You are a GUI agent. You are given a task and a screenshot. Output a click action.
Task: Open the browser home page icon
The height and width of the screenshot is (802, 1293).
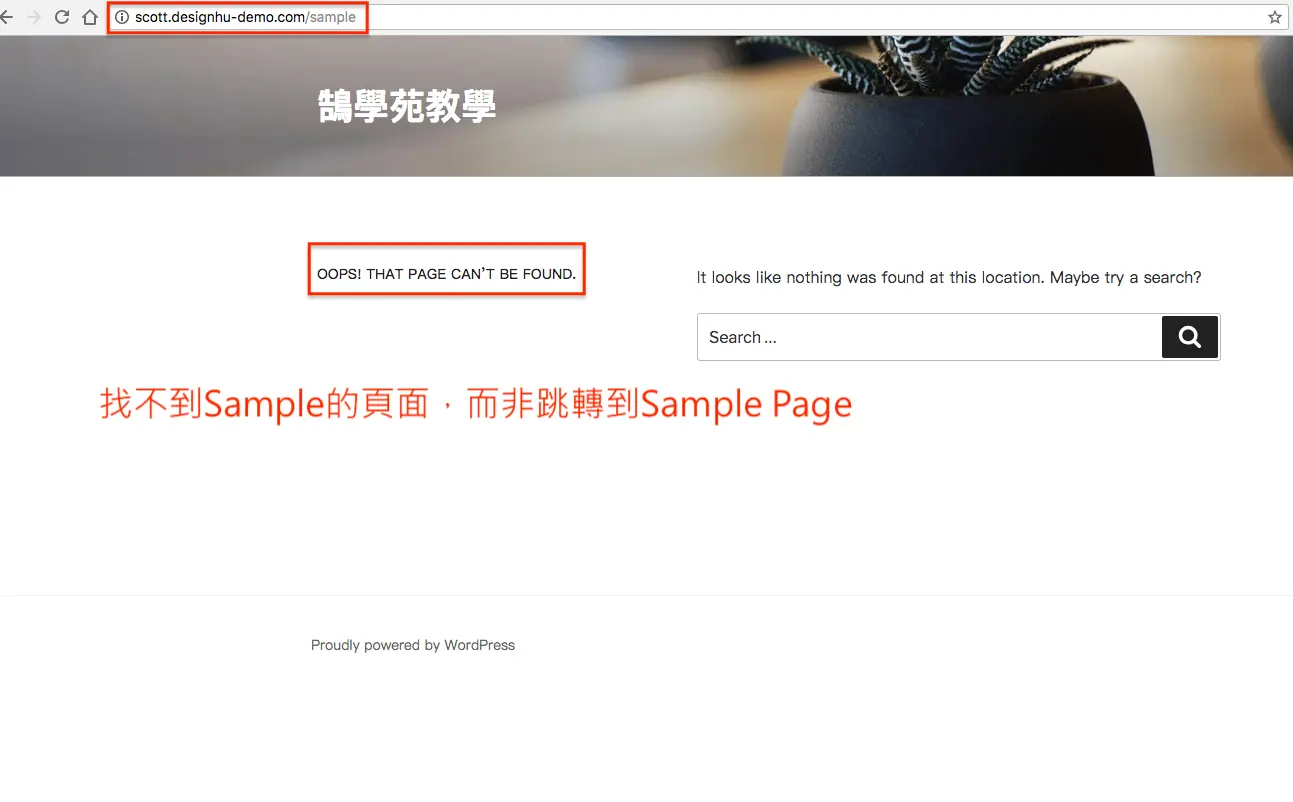tap(90, 17)
